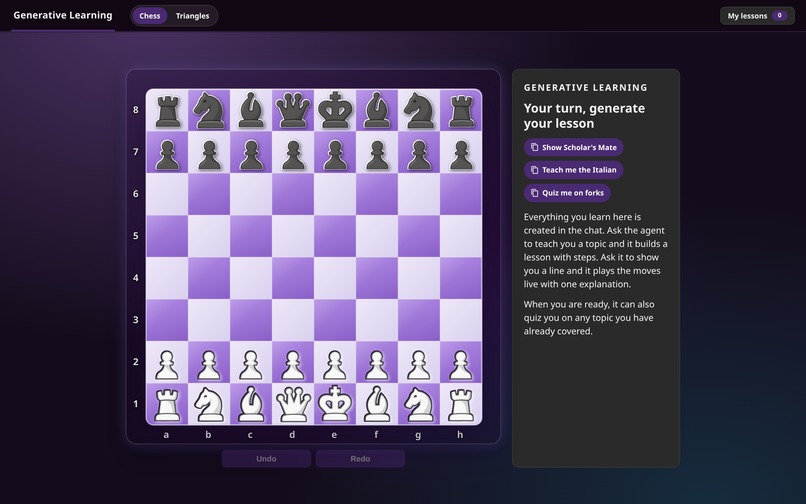Viewport: 806px width, 504px height.
Task: Switch to the Chess tab
Action: (x=150, y=16)
